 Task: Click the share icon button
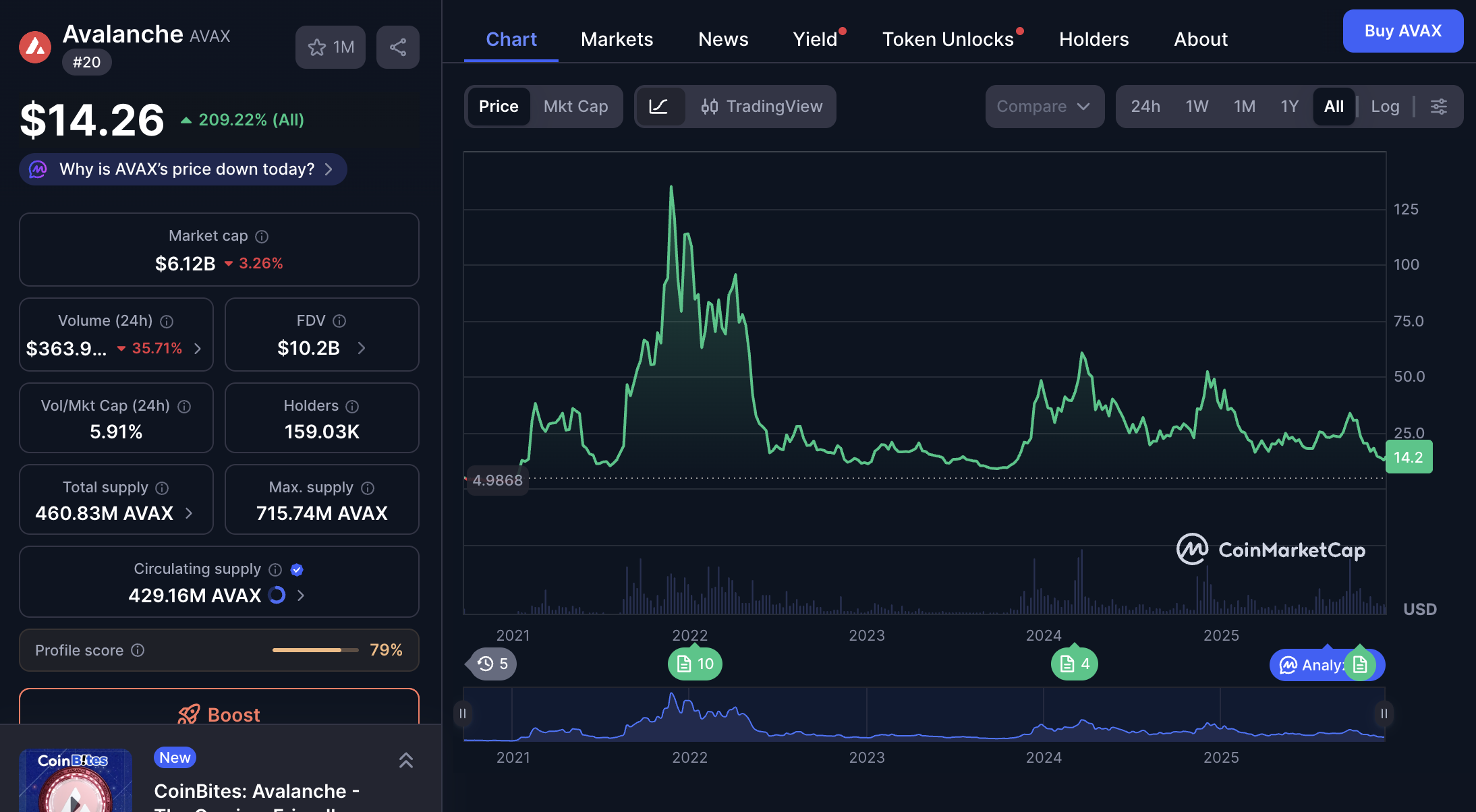pos(397,47)
